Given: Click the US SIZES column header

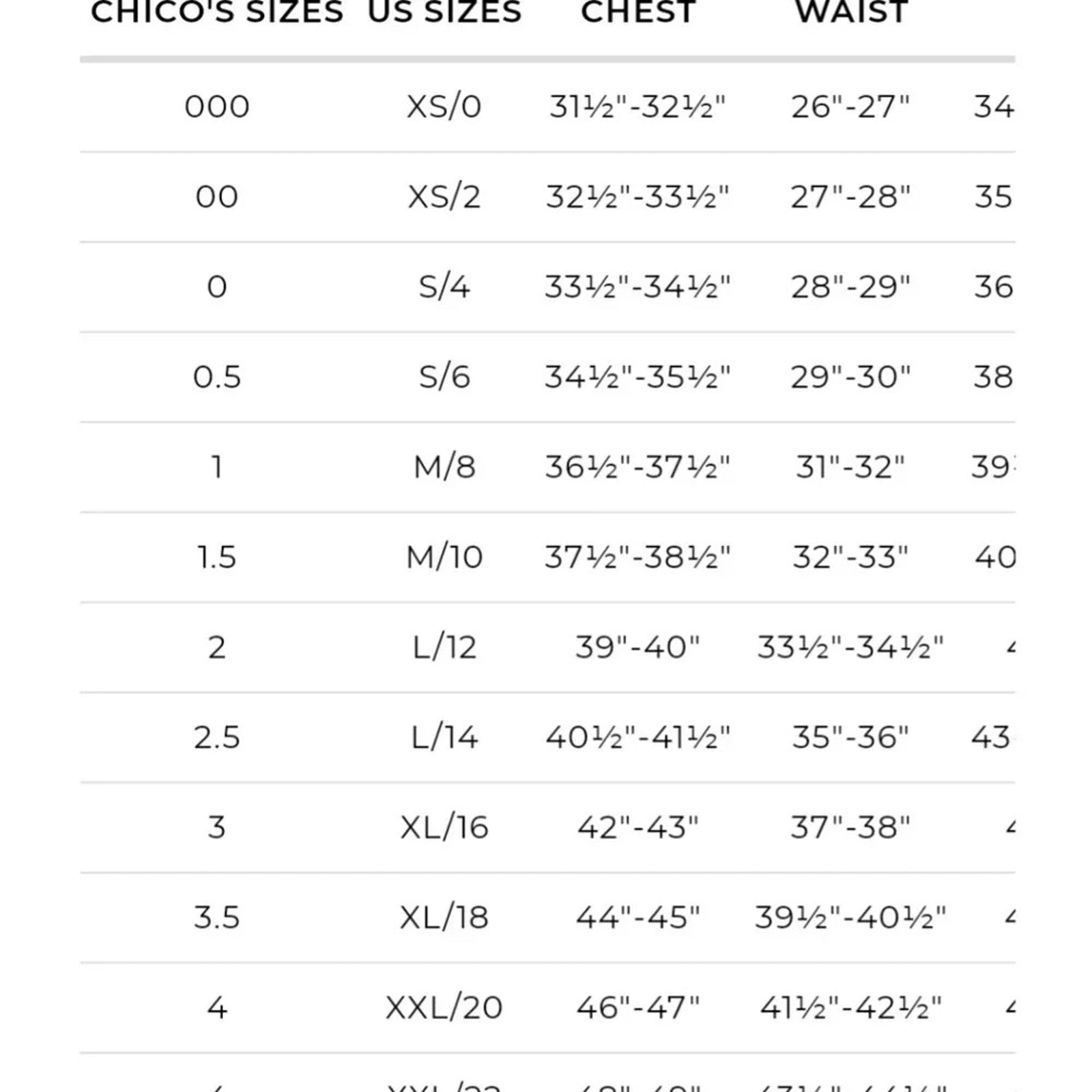Looking at the screenshot, I should 444,12.
